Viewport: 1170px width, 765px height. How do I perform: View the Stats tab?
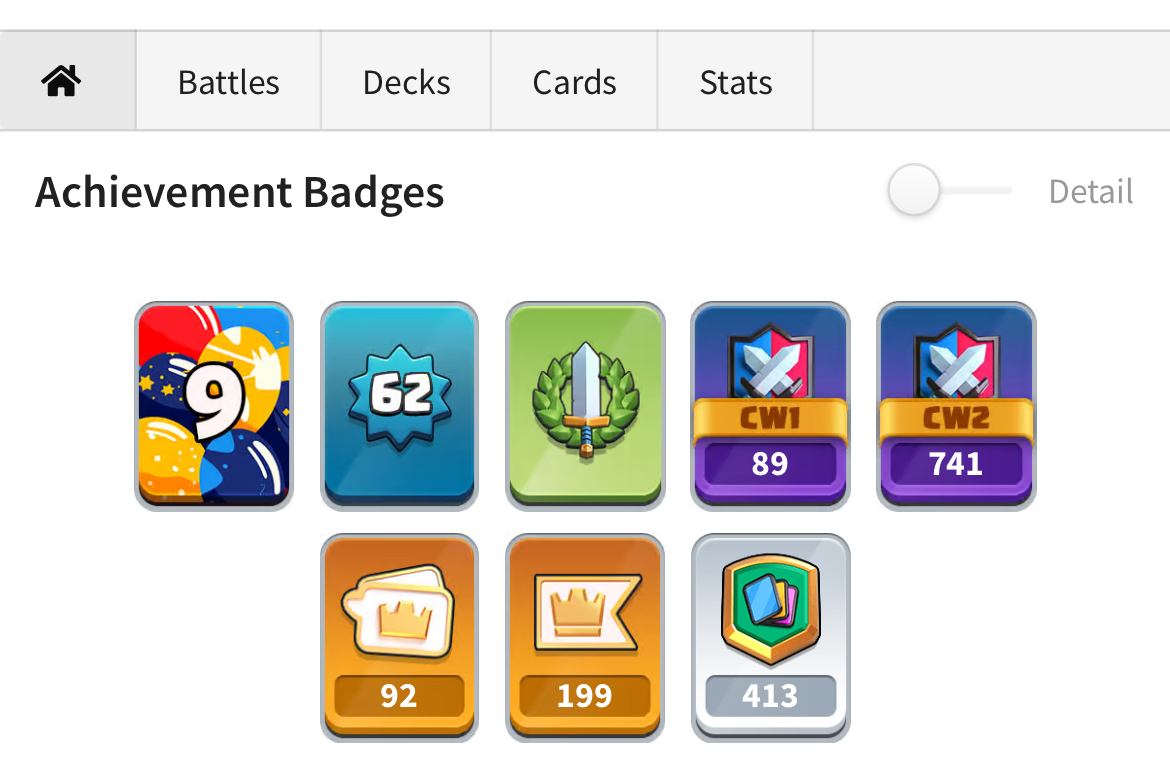pos(735,81)
